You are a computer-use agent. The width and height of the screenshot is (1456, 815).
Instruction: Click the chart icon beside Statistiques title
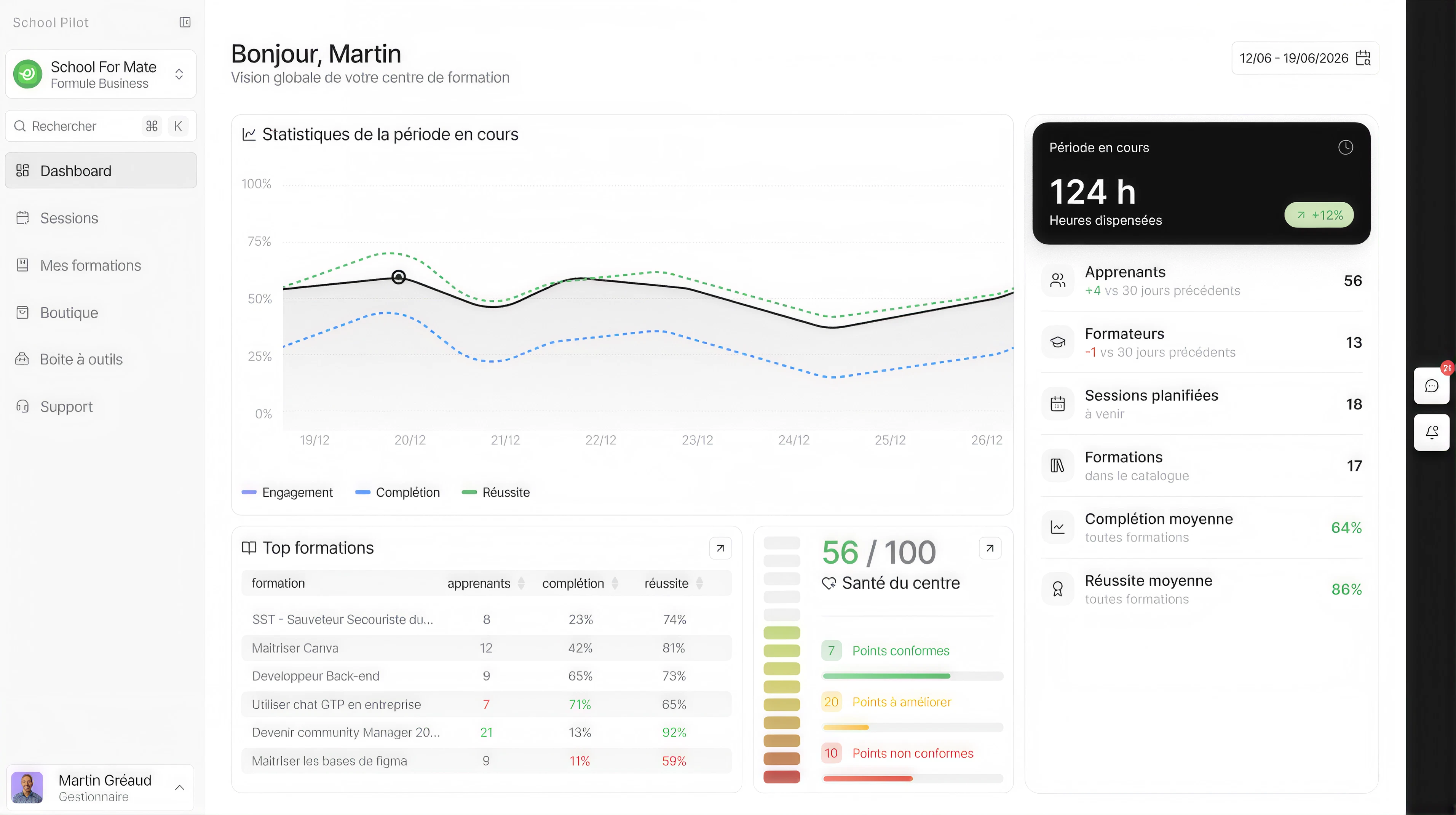(x=249, y=134)
